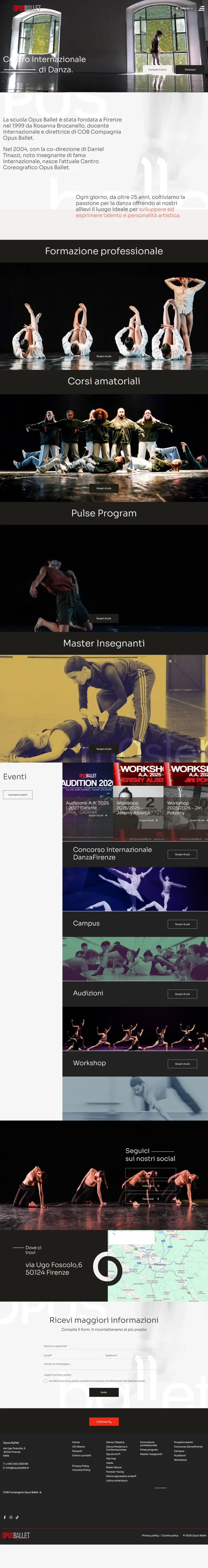Viewport: 208px width, 1568px height.
Task: Click the TikTok icon in the footer
Action: [17, 1517]
